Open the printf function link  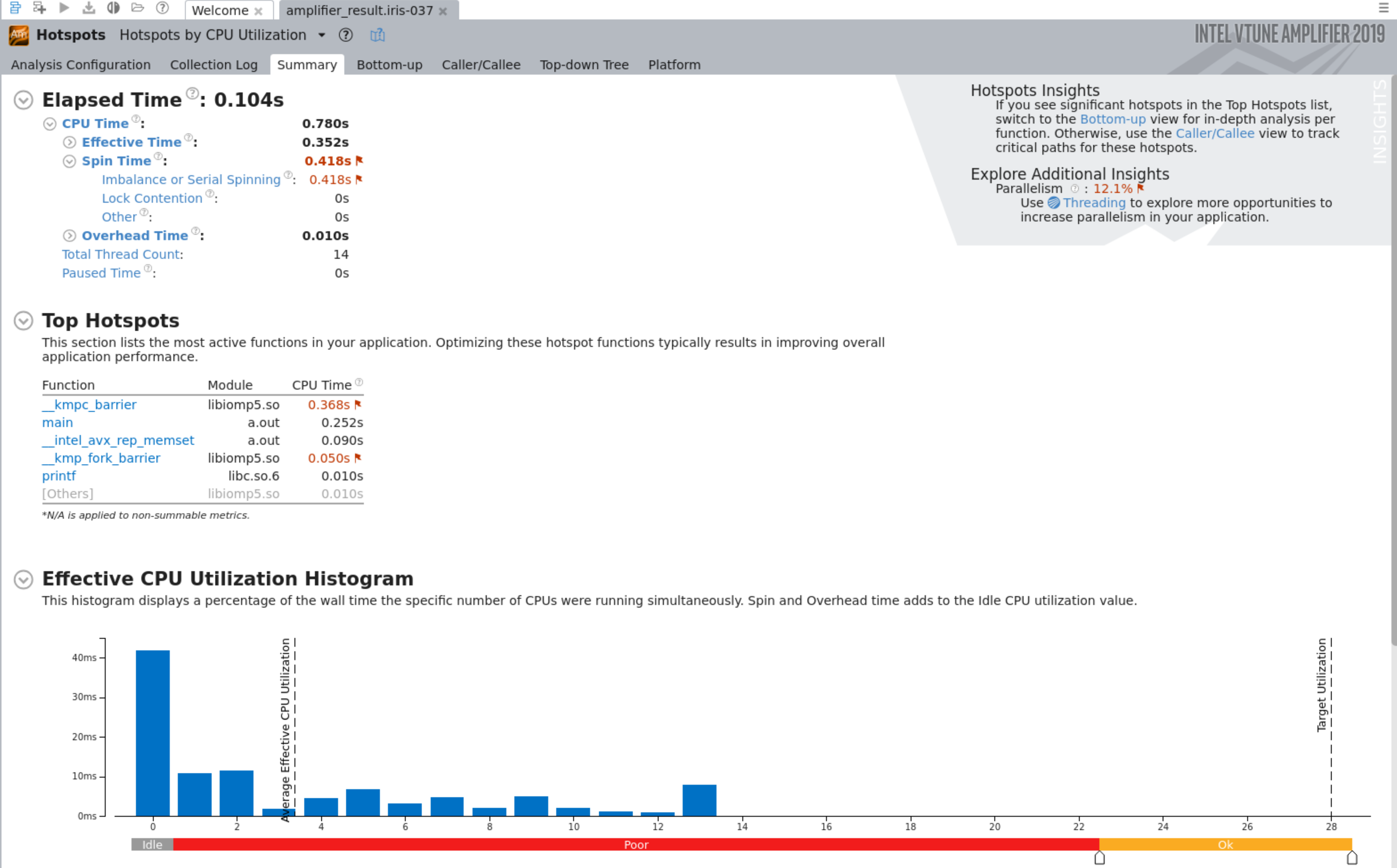(59, 476)
